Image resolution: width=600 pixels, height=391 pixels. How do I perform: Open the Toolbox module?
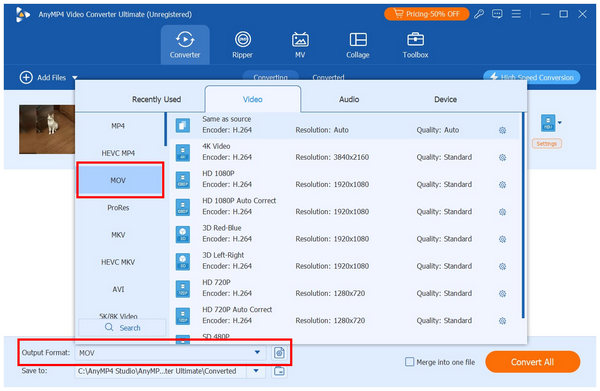(x=415, y=45)
